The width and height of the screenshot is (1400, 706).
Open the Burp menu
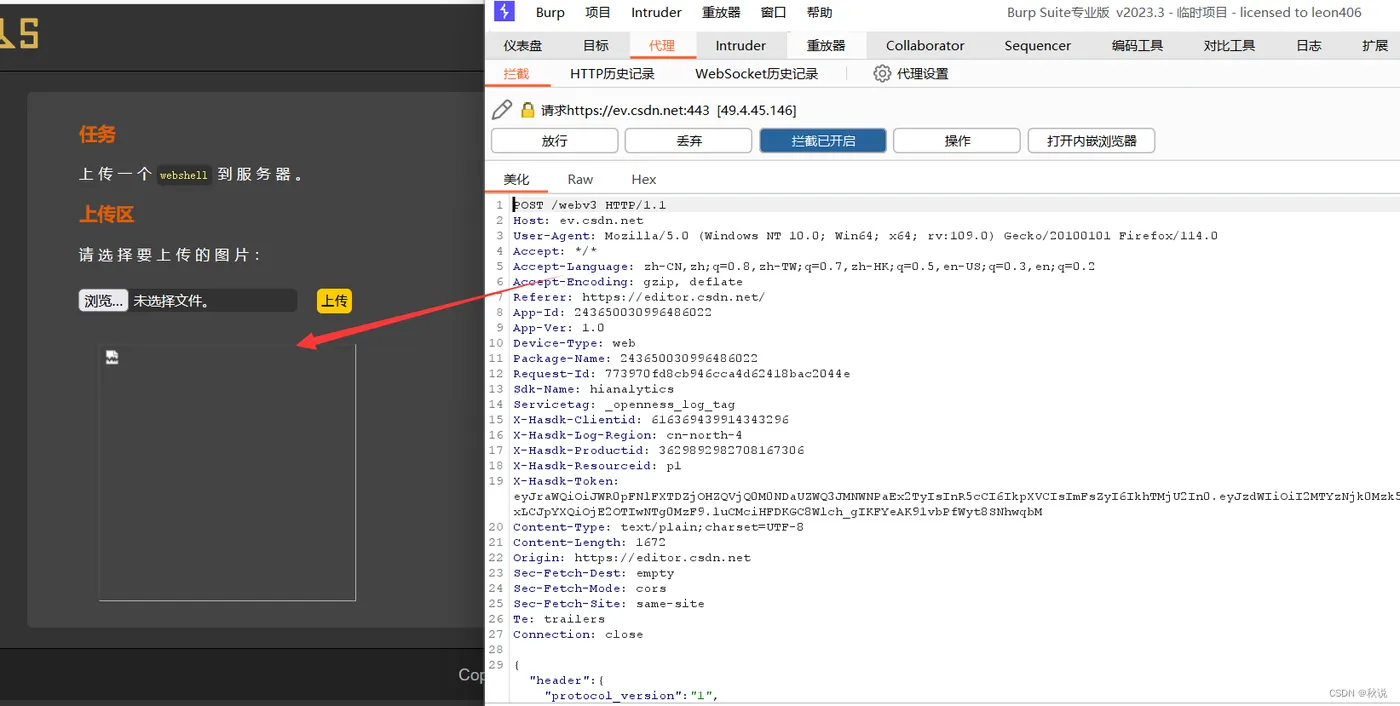pos(550,13)
